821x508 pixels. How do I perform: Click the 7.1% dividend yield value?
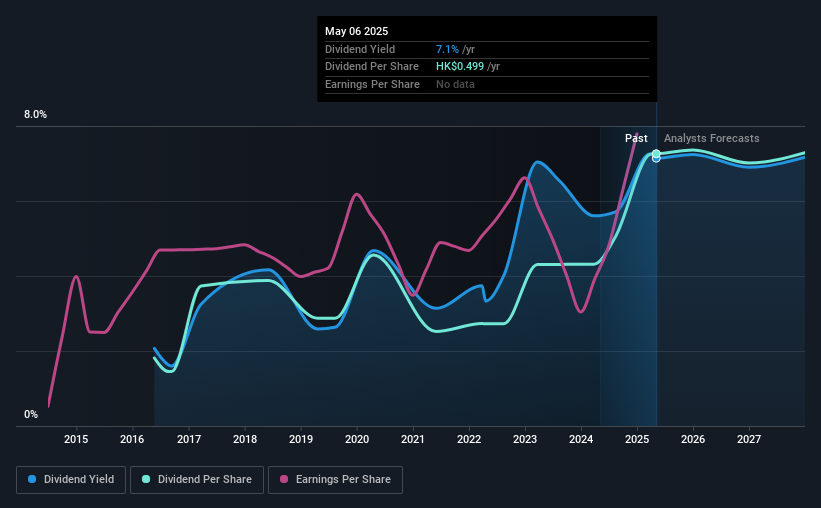[447, 49]
